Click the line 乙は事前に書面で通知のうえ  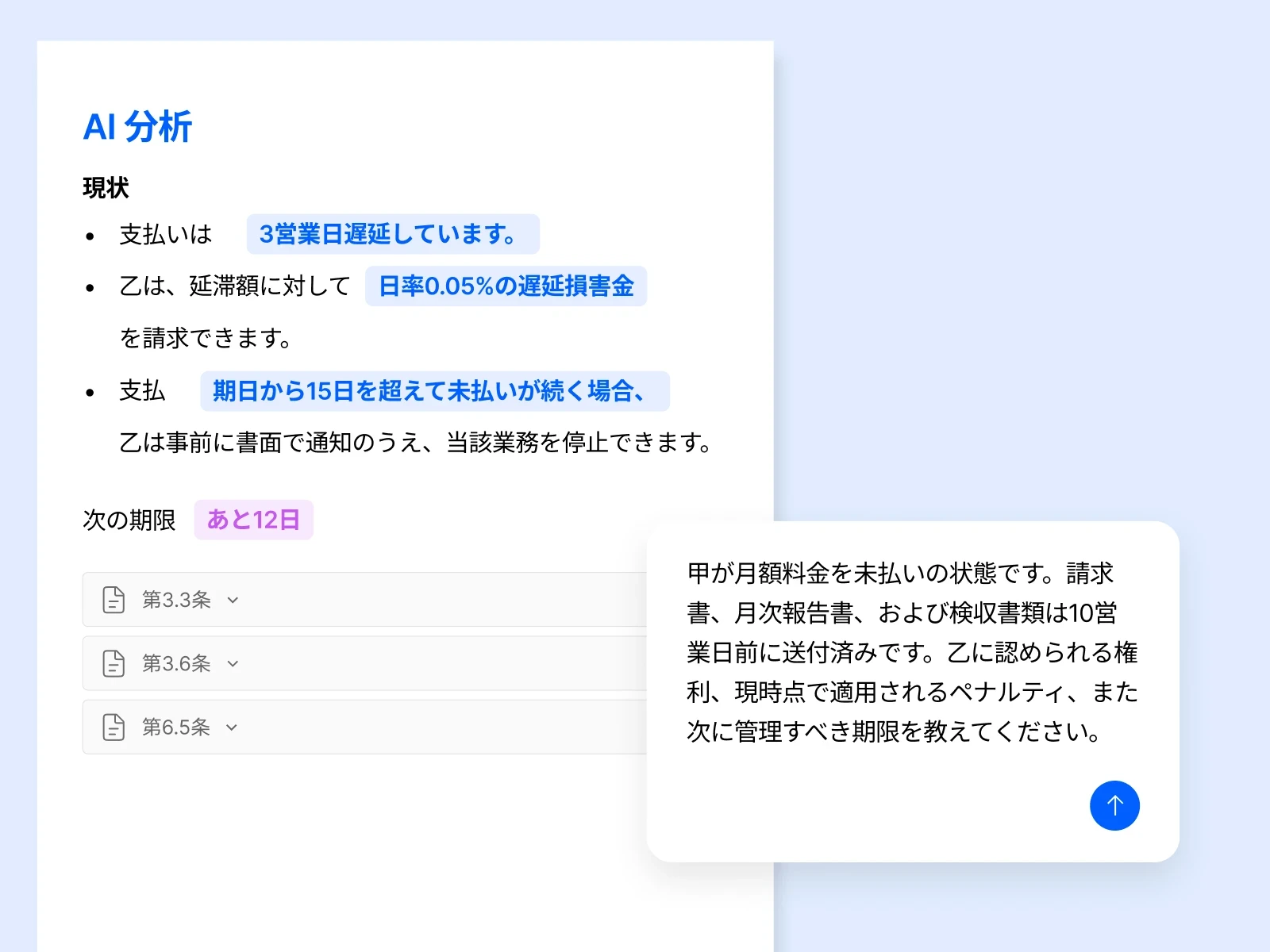tap(415, 442)
